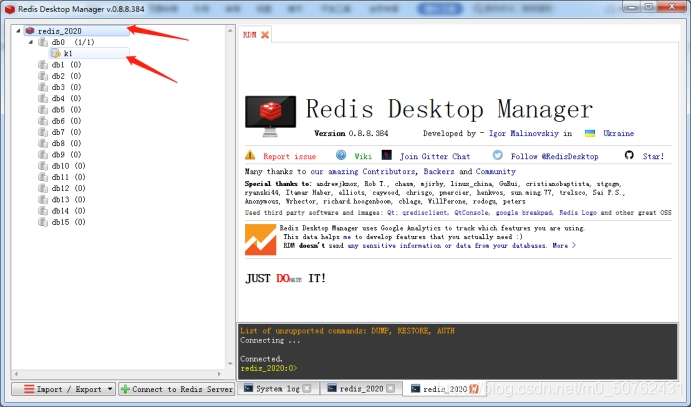Click the Ukraine flag icon
The image size is (692, 407).
pyautogui.click(x=590, y=133)
